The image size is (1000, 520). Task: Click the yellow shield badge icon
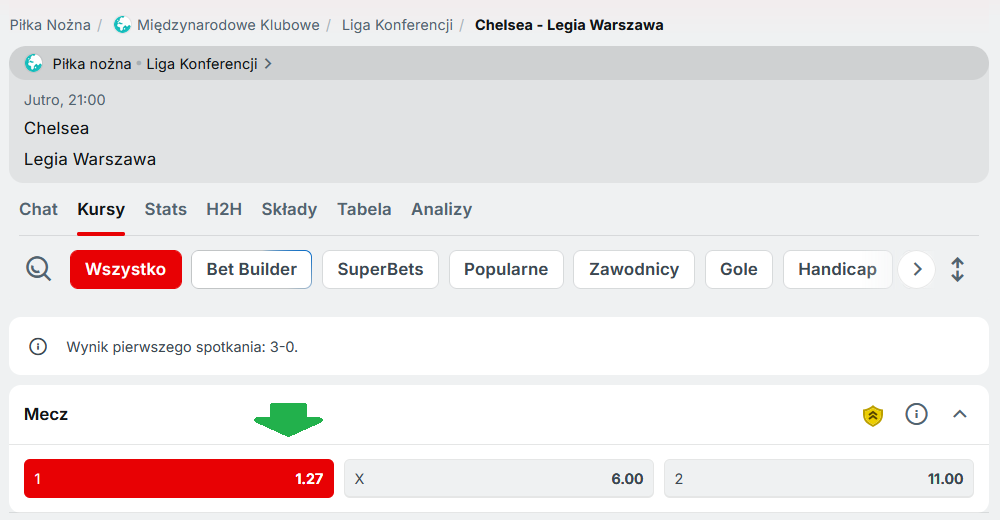click(x=873, y=415)
